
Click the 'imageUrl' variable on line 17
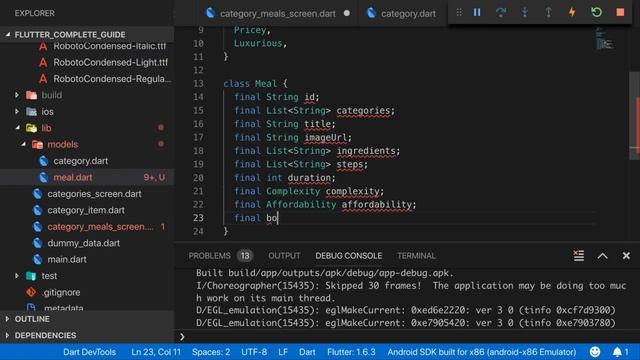(326, 138)
